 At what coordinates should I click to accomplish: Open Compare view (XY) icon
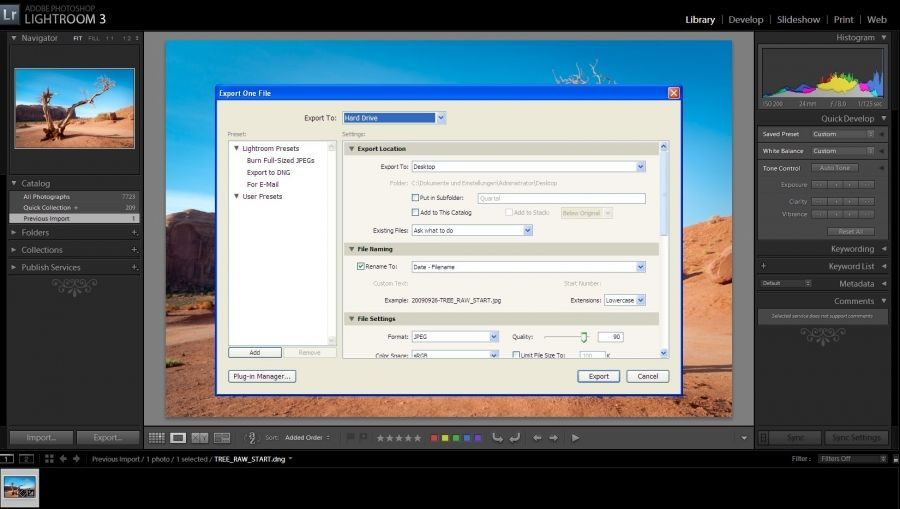point(200,438)
